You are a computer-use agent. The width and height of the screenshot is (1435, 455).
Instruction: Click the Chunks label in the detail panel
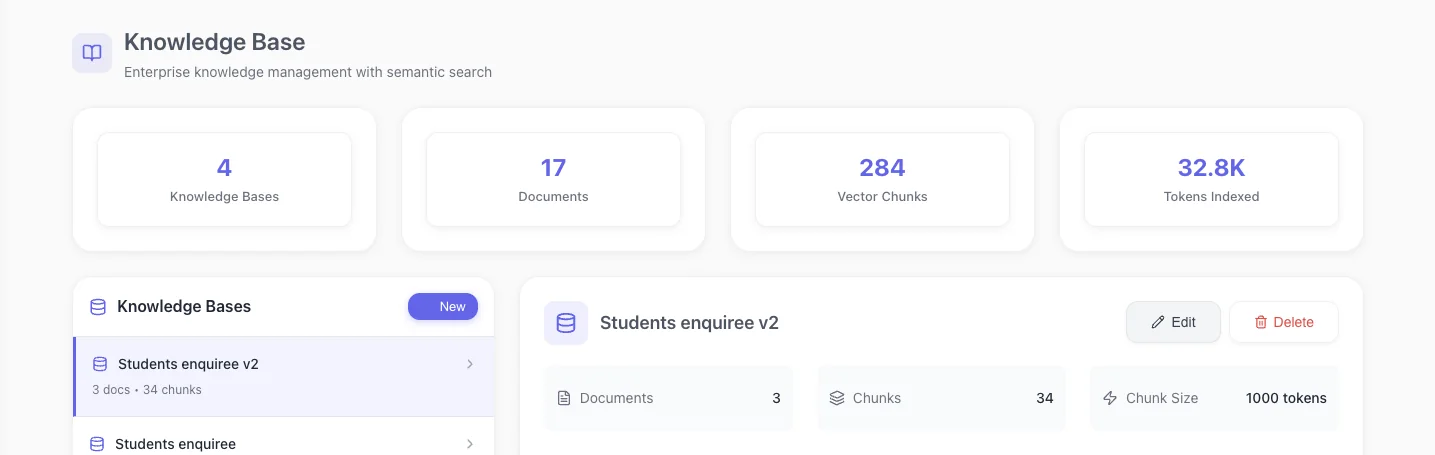coord(877,398)
